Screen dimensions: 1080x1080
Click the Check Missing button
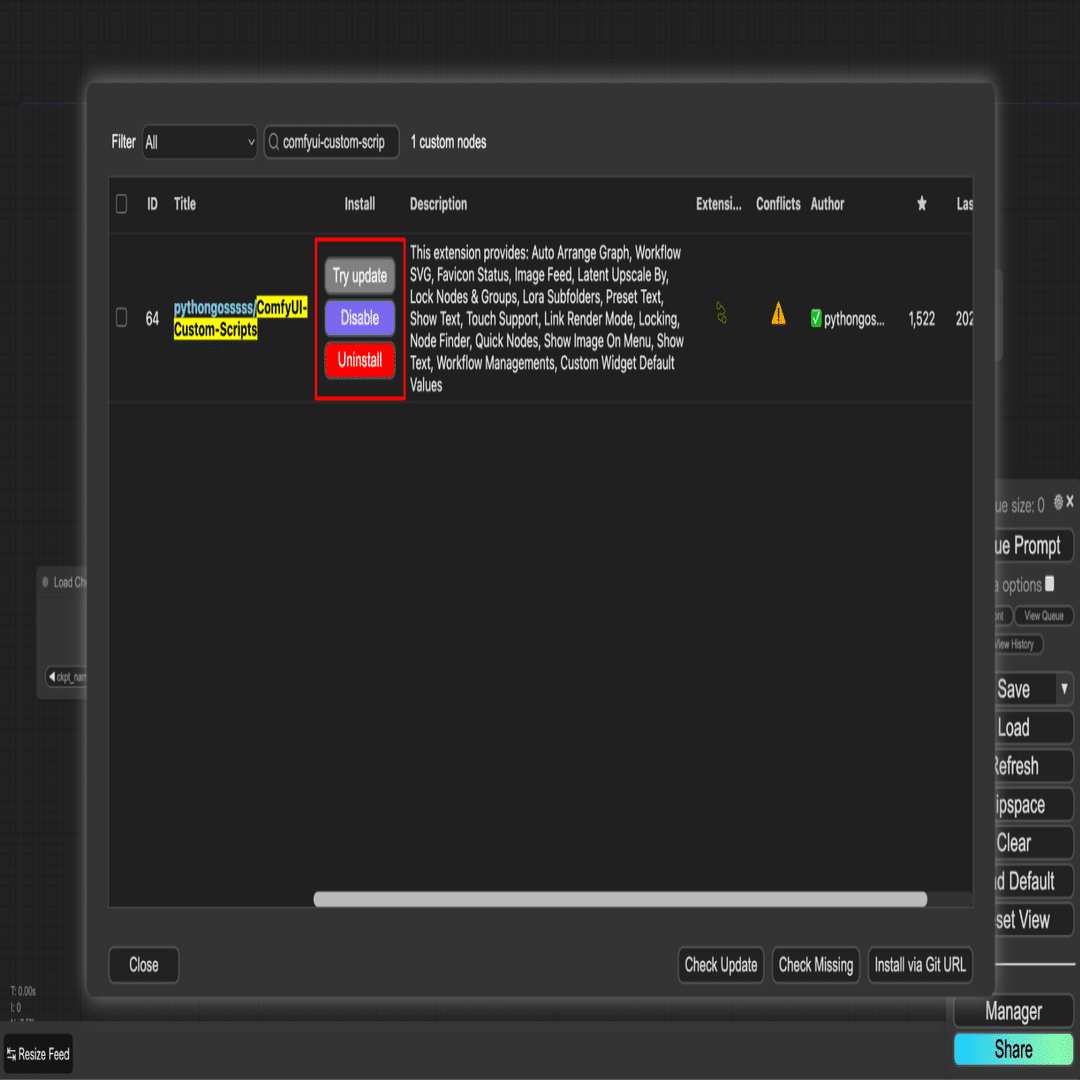click(x=816, y=965)
